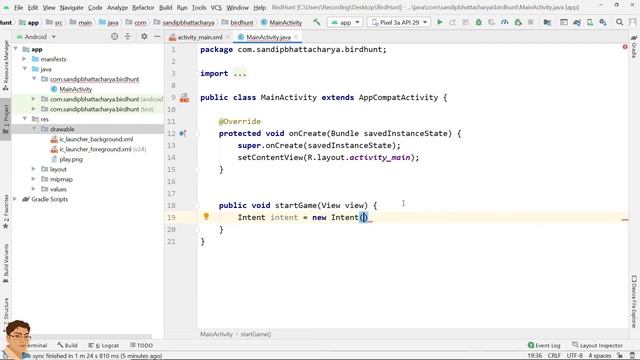Expand the values folder
Image resolution: width=640 pixels, height=360 pixels.
(x=34, y=189)
